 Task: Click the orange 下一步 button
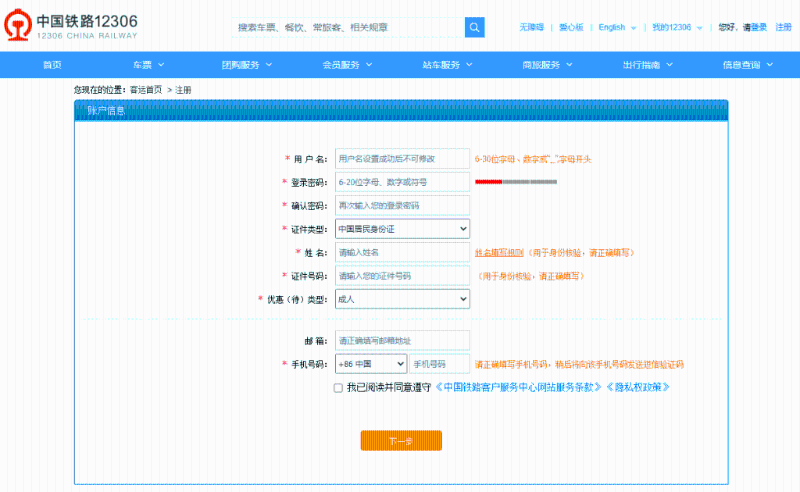pos(401,441)
